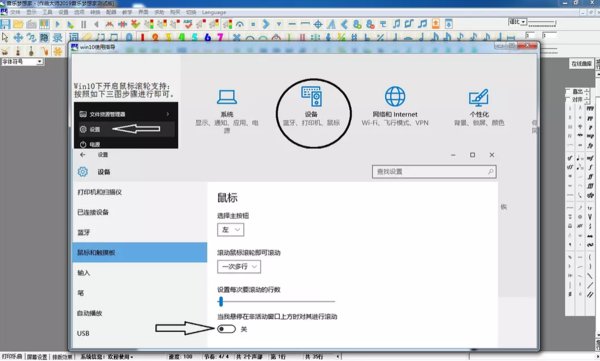Click the scroll lines slider handle
This screenshot has width=600, height=361.
[221, 302]
